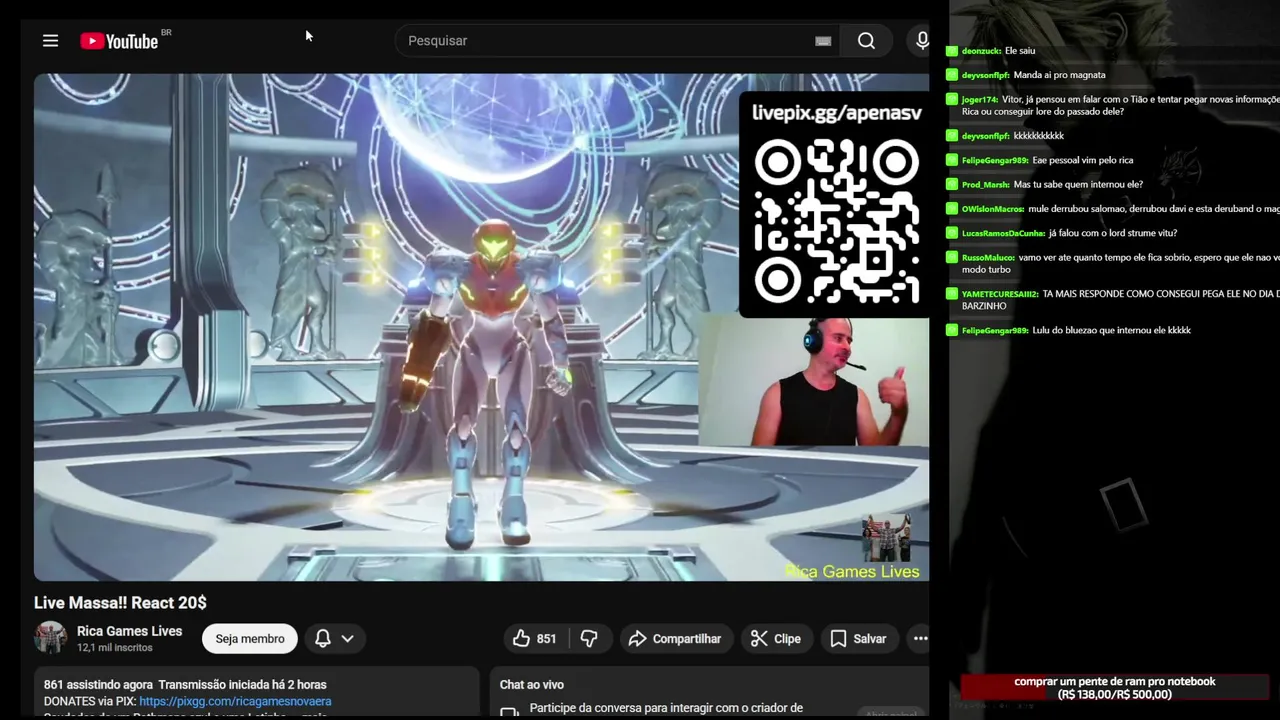Viewport: 1280px width, 720px height.
Task: Click the small channel thumbnail in video corner
Action: click(886, 539)
